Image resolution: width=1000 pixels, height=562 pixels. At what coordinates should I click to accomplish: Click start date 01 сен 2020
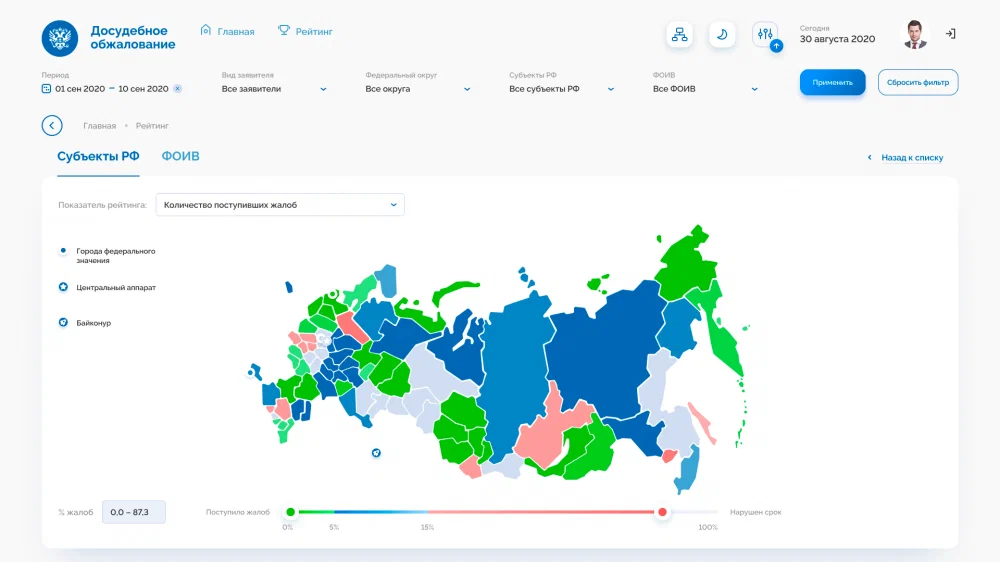[x=80, y=89]
